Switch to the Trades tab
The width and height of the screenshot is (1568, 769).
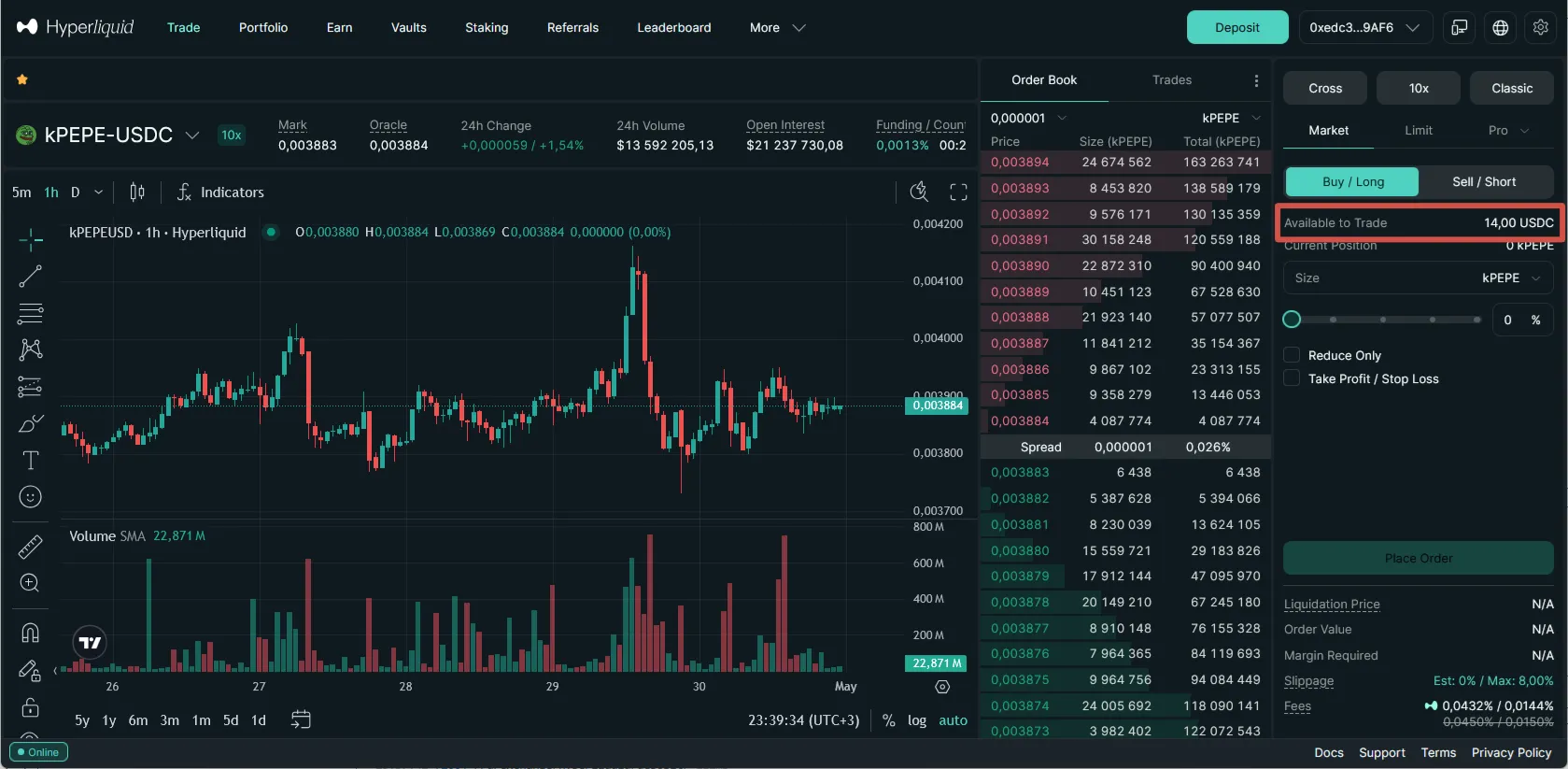1172,80
